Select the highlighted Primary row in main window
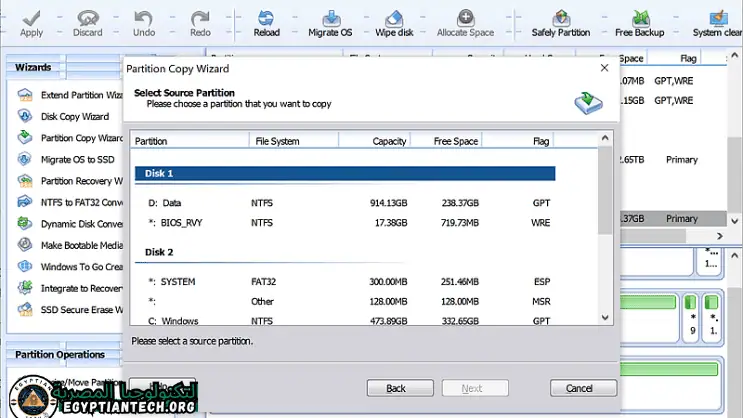The image size is (743, 418). point(673,218)
